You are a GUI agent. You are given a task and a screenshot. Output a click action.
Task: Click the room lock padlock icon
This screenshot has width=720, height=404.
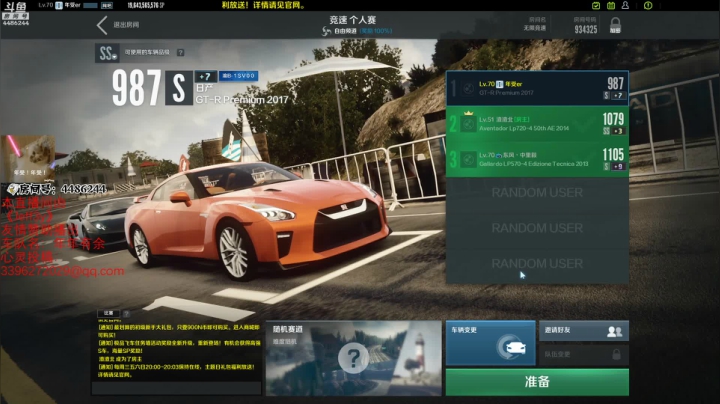(x=615, y=25)
